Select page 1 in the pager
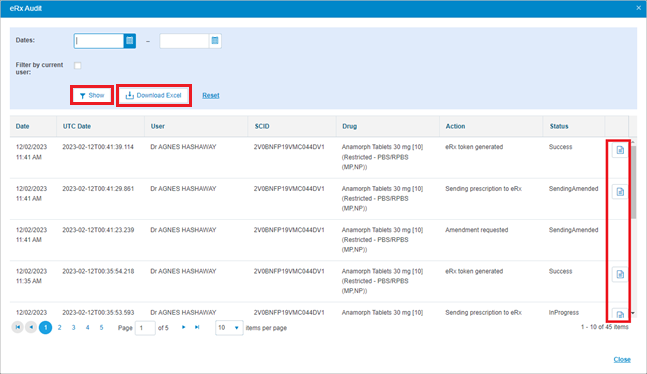 [45, 327]
